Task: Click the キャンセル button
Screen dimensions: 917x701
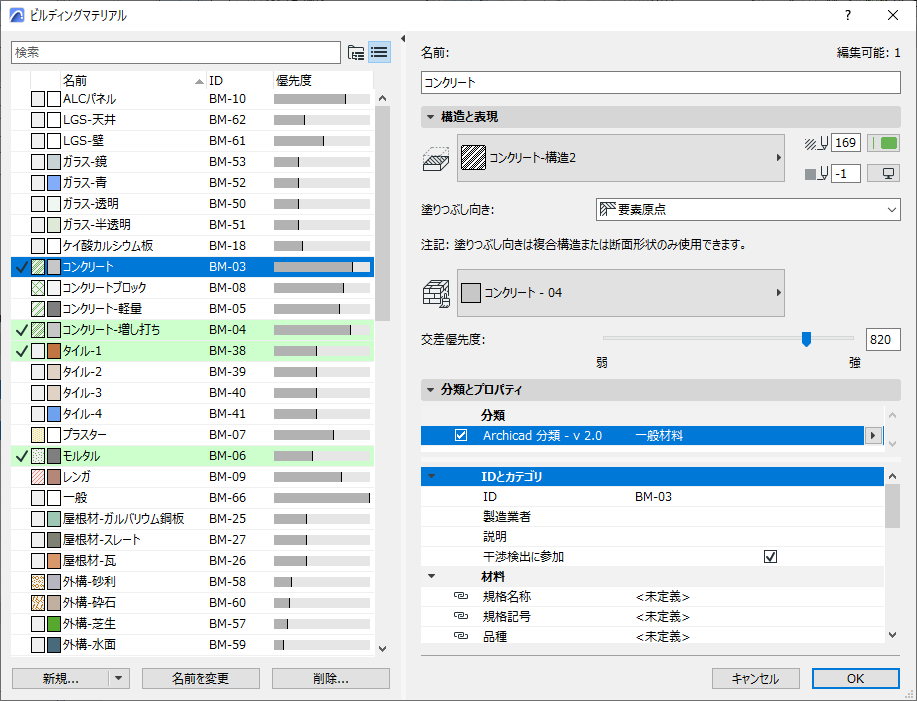Action: (x=756, y=679)
